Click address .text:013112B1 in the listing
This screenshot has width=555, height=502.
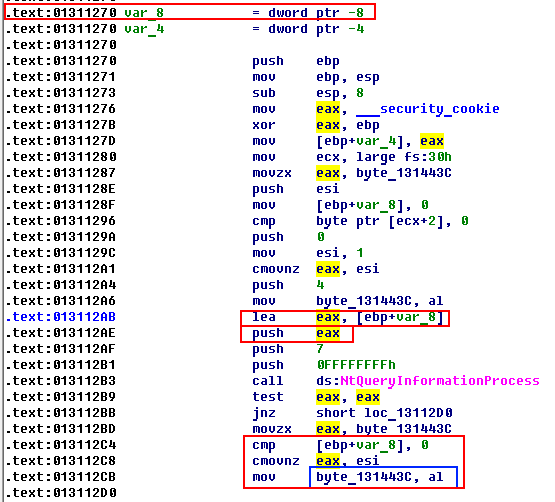click(x=61, y=365)
